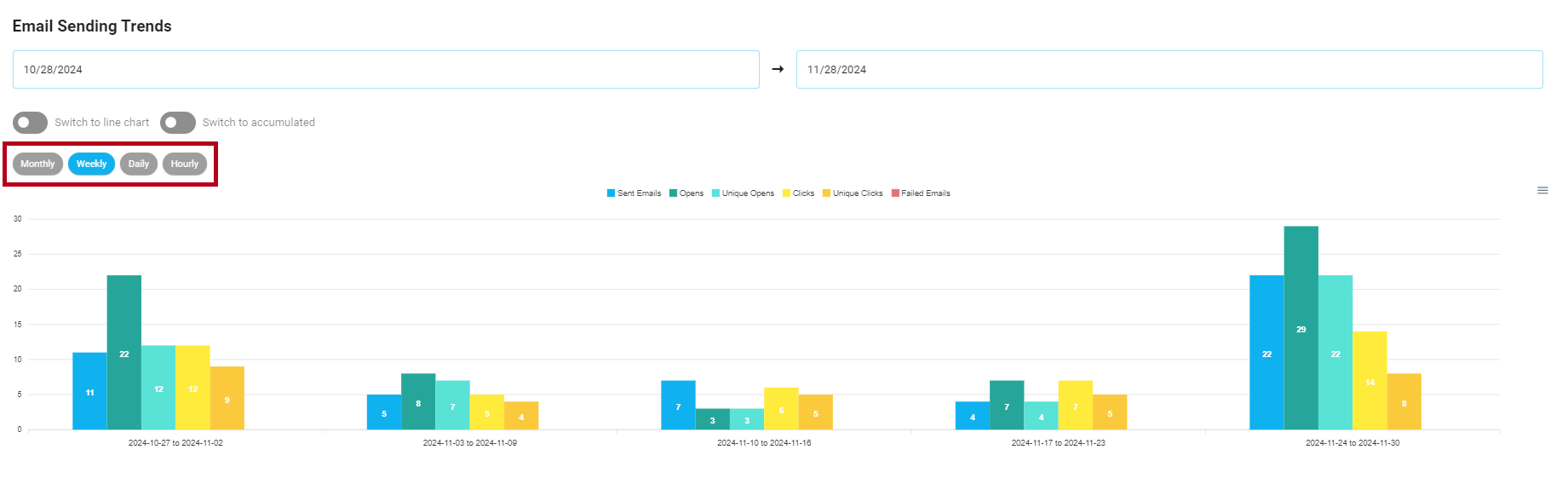
Task: Click Unique Clicks bar valued 9
Action: (227, 398)
